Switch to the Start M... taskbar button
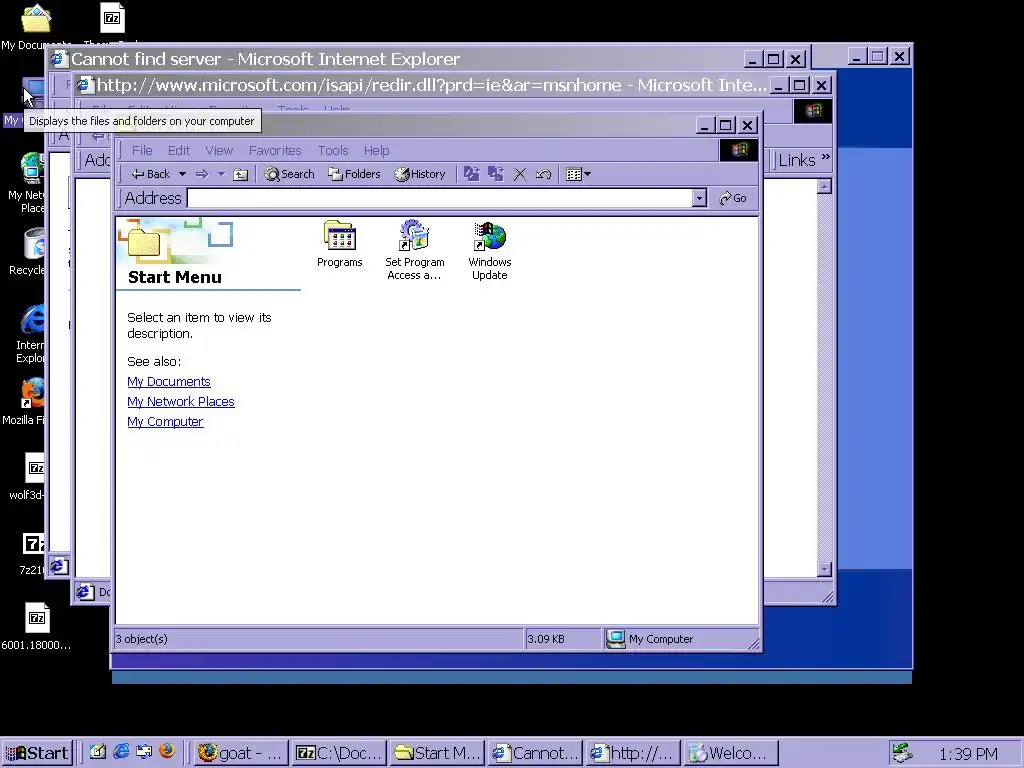Image resolution: width=1024 pixels, height=768 pixels. coord(437,753)
